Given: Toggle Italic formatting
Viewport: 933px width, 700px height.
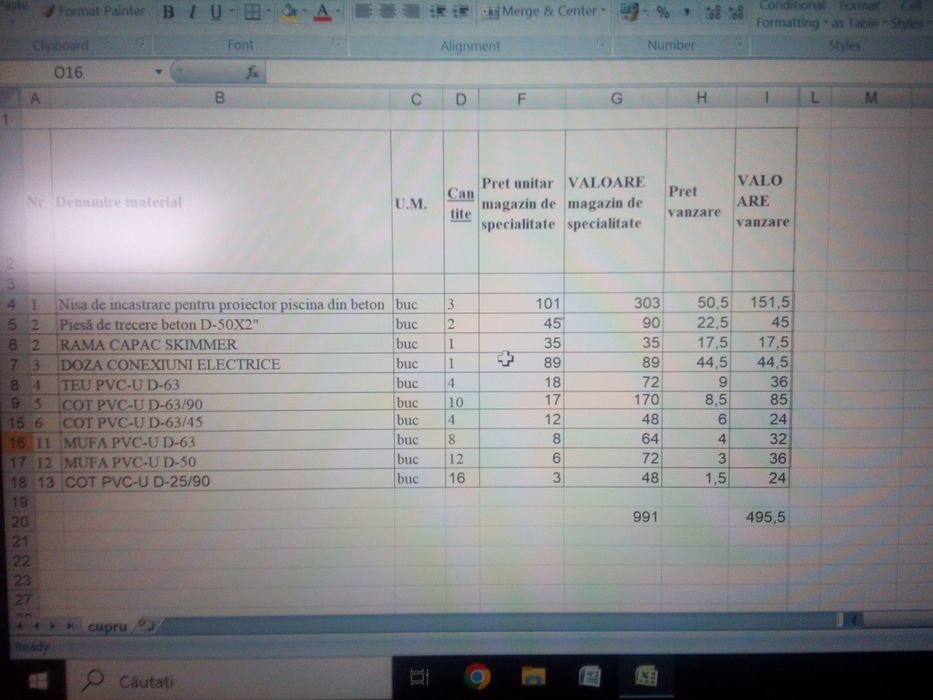Looking at the screenshot, I should 192,11.
